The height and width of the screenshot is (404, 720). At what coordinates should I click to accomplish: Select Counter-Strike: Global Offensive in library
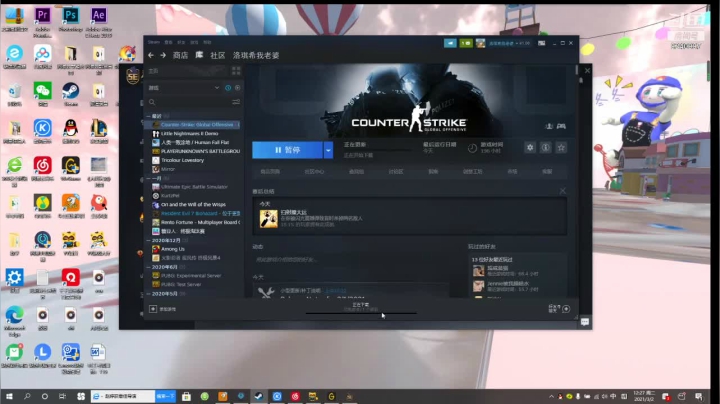[193, 124]
